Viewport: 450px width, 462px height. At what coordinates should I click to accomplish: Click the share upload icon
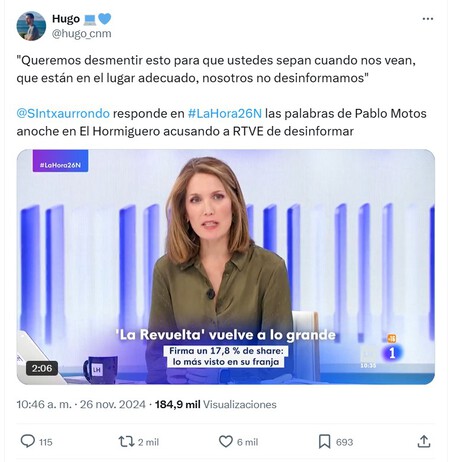[424, 442]
